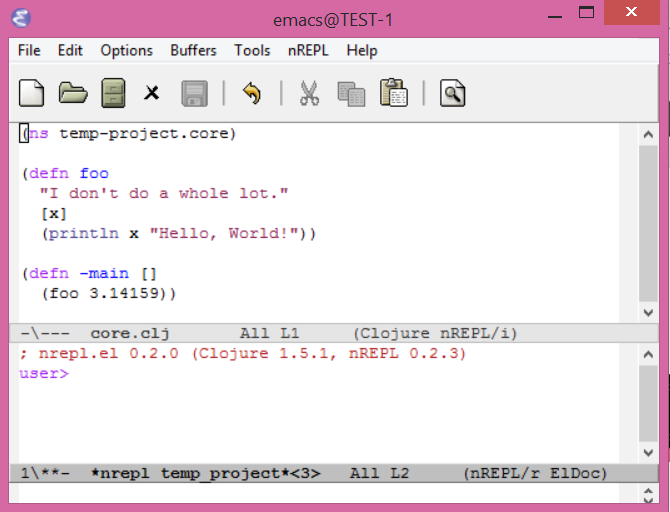
Task: Open the directory (Dired) cabinet icon
Action: [x=113, y=93]
